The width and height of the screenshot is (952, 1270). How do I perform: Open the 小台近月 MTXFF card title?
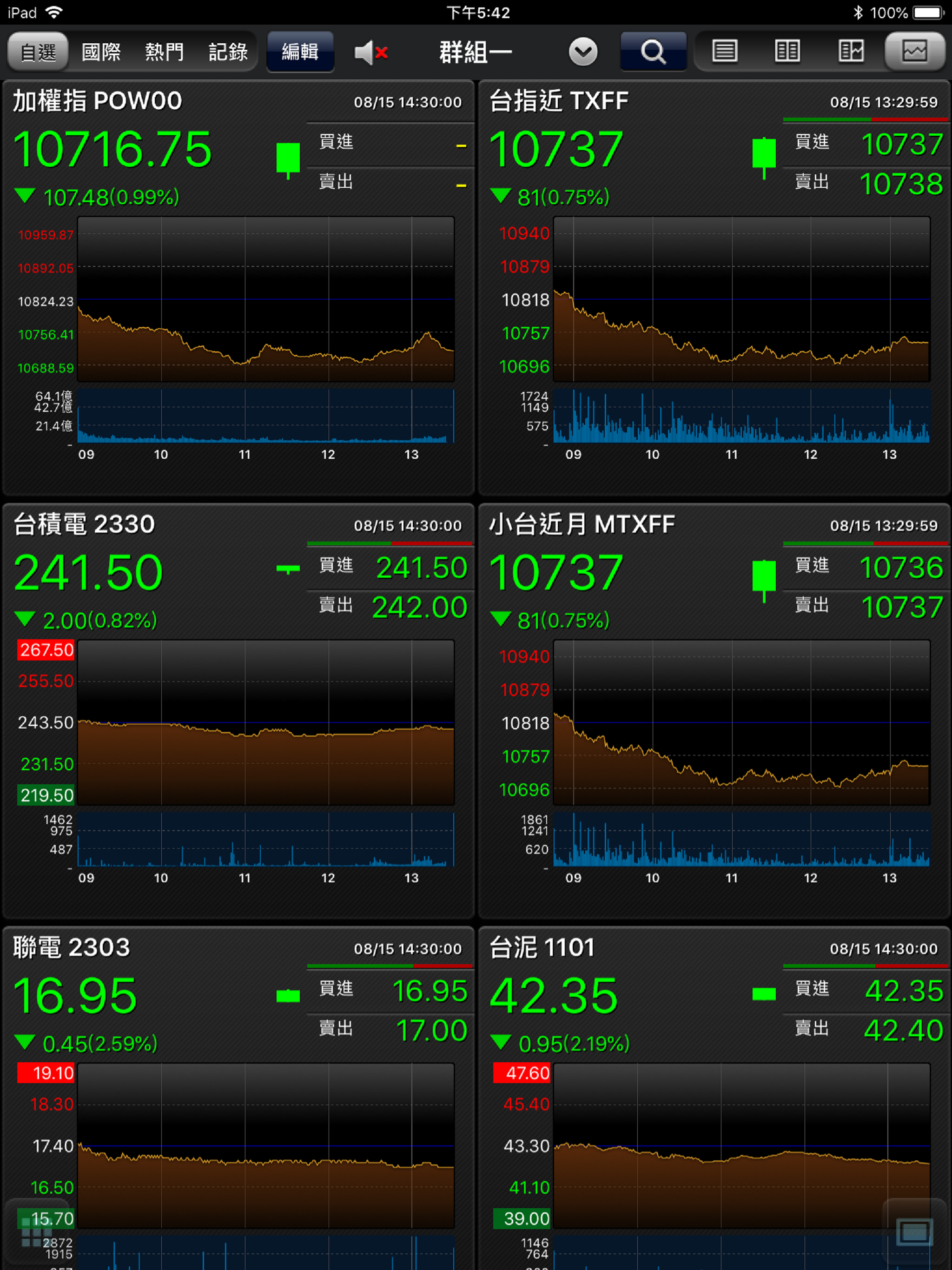[582, 523]
